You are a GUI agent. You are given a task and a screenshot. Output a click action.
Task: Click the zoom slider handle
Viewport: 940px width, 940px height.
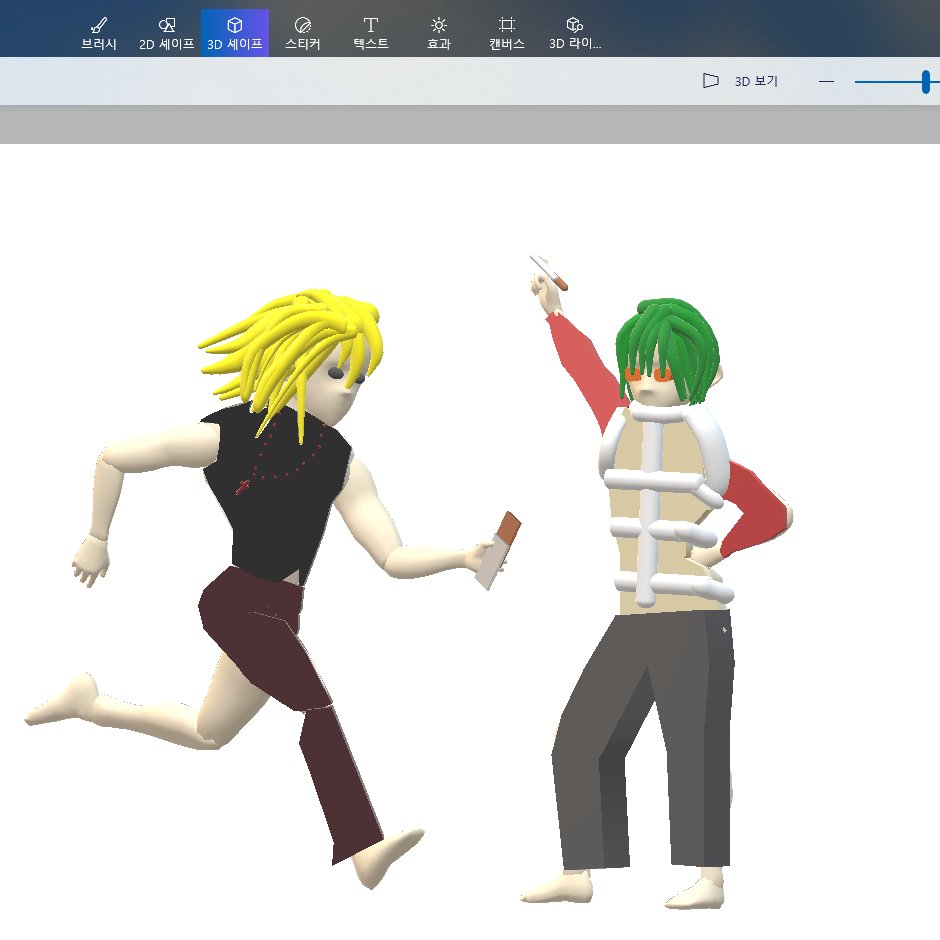coord(924,81)
